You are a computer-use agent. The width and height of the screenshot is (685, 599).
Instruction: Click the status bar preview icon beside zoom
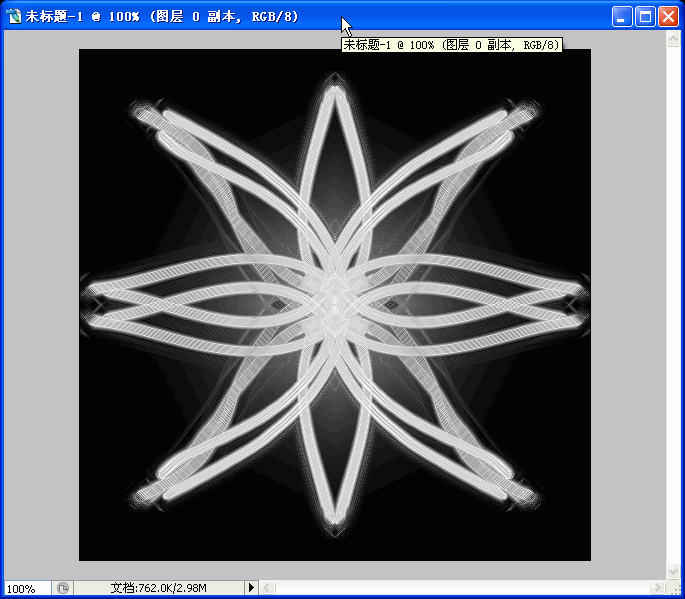63,588
